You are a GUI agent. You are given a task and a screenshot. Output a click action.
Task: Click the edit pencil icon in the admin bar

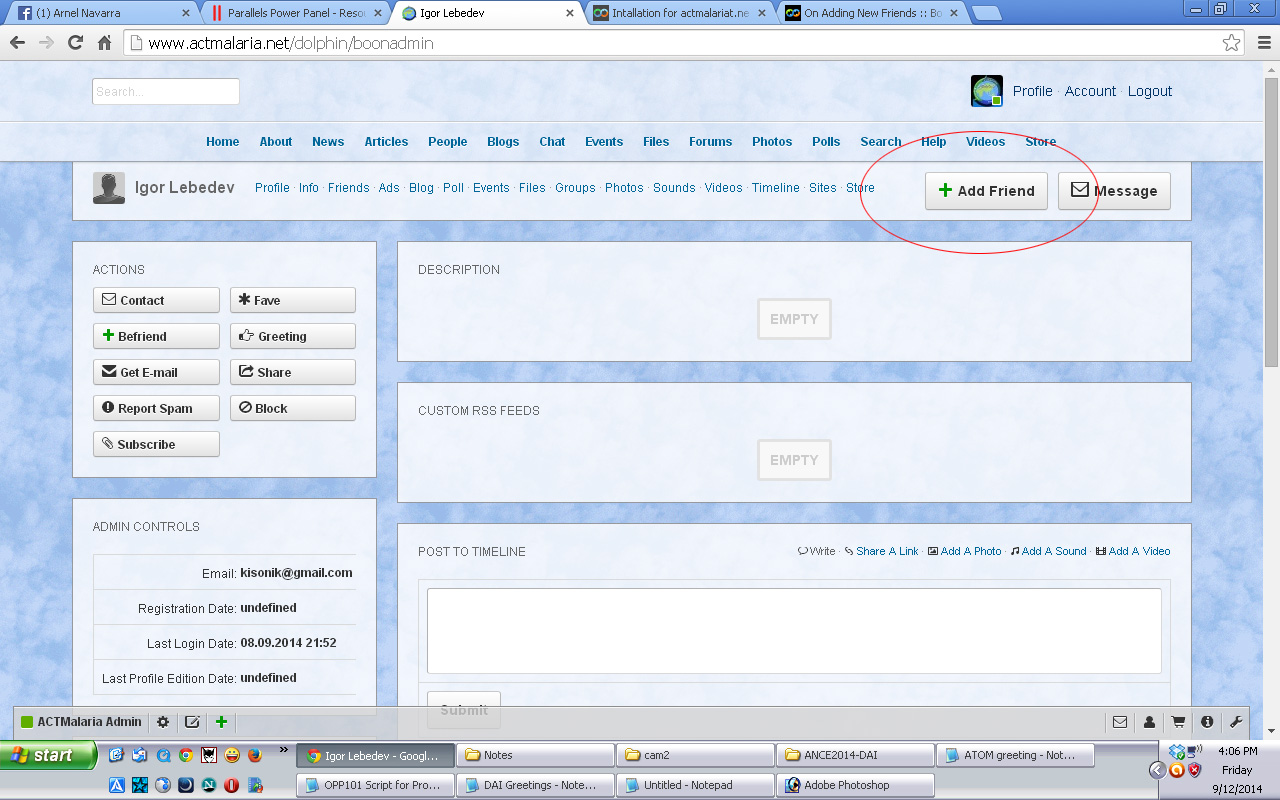click(192, 722)
